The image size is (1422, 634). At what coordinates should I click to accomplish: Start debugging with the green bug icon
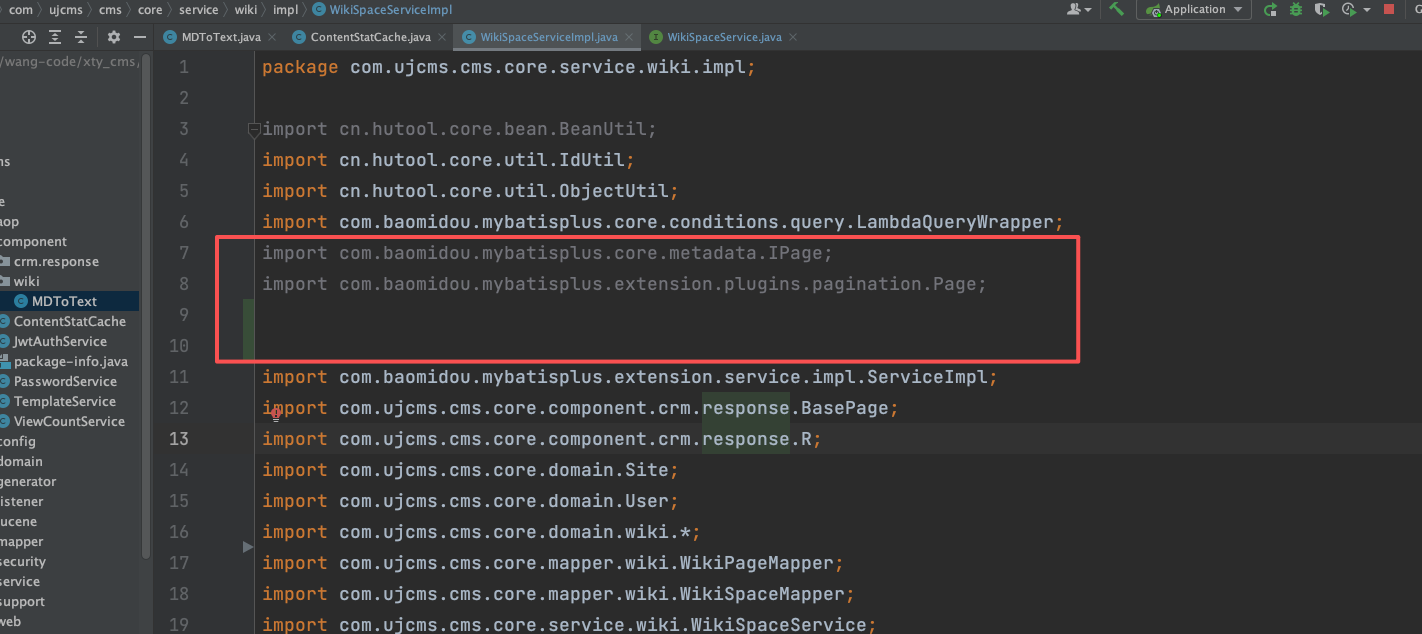1296,10
